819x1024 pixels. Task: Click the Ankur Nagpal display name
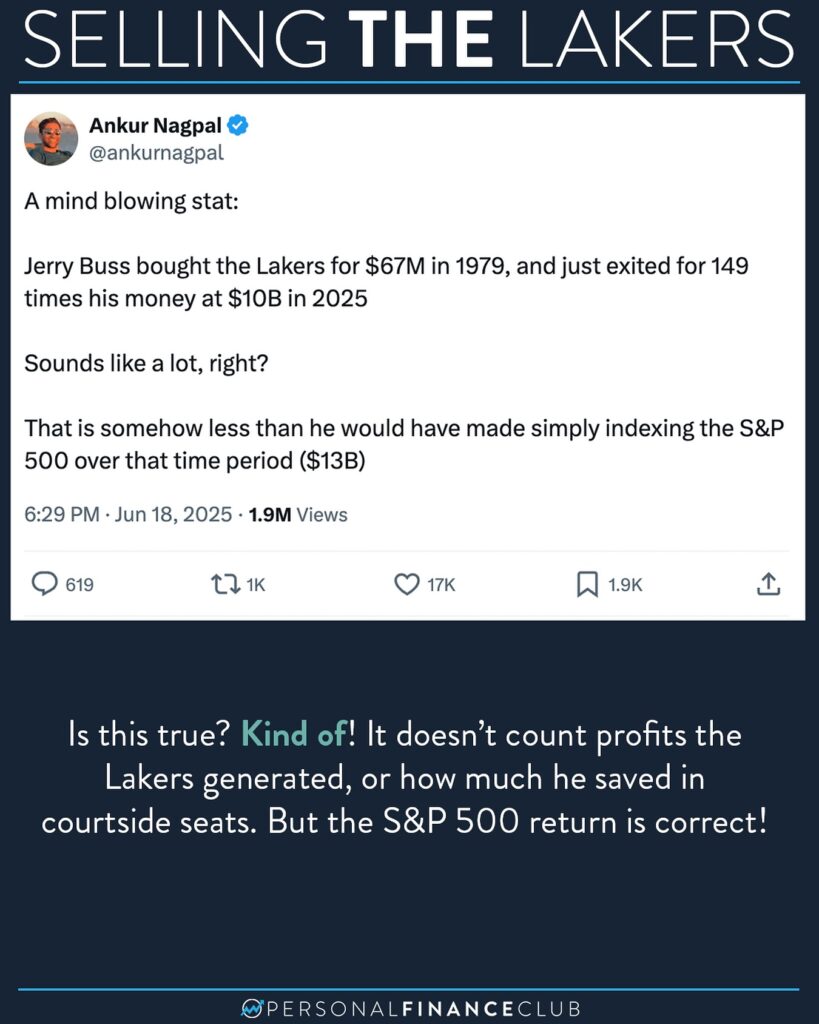(x=155, y=125)
